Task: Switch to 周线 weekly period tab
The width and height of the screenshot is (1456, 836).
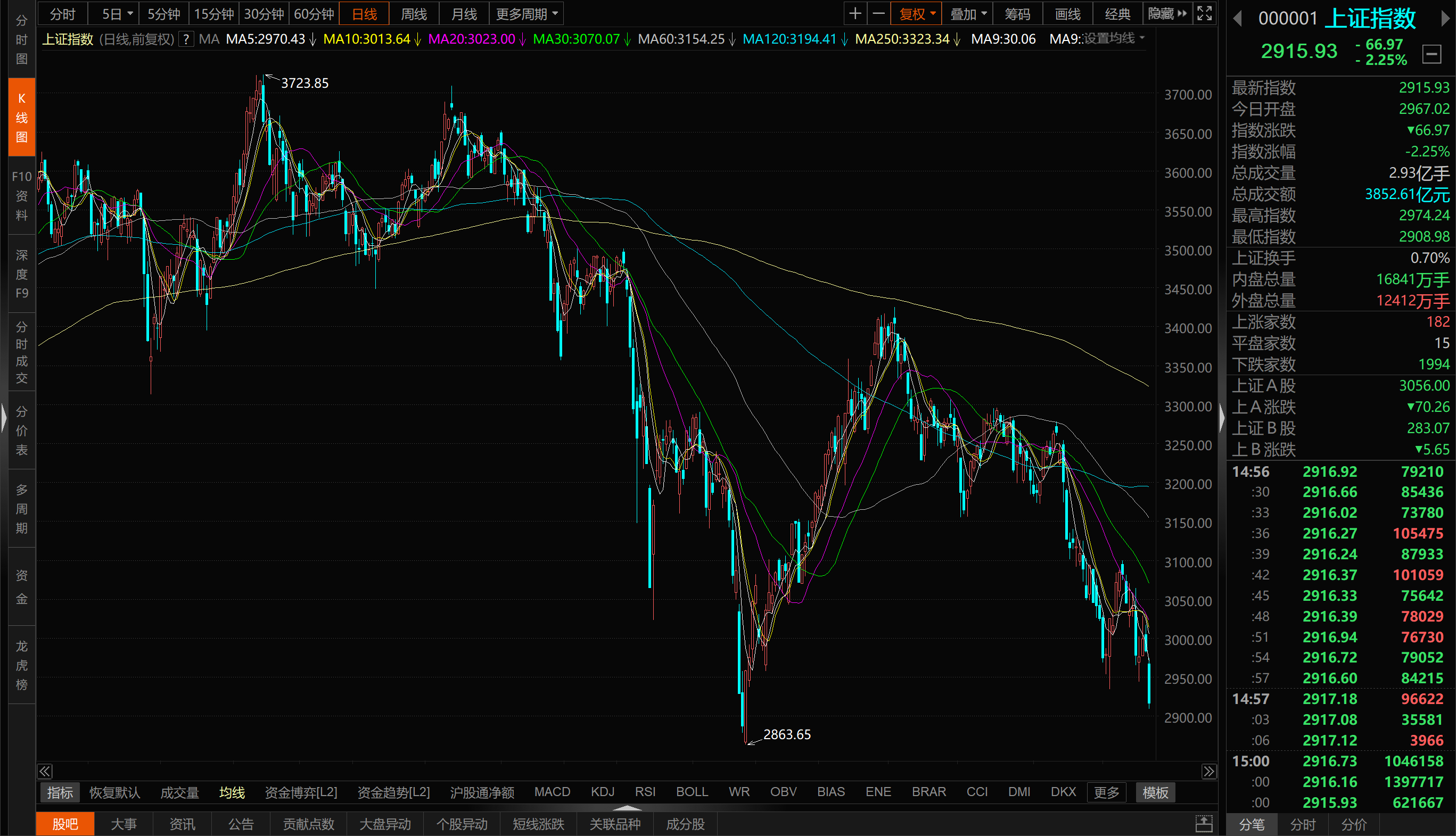Action: (x=414, y=14)
